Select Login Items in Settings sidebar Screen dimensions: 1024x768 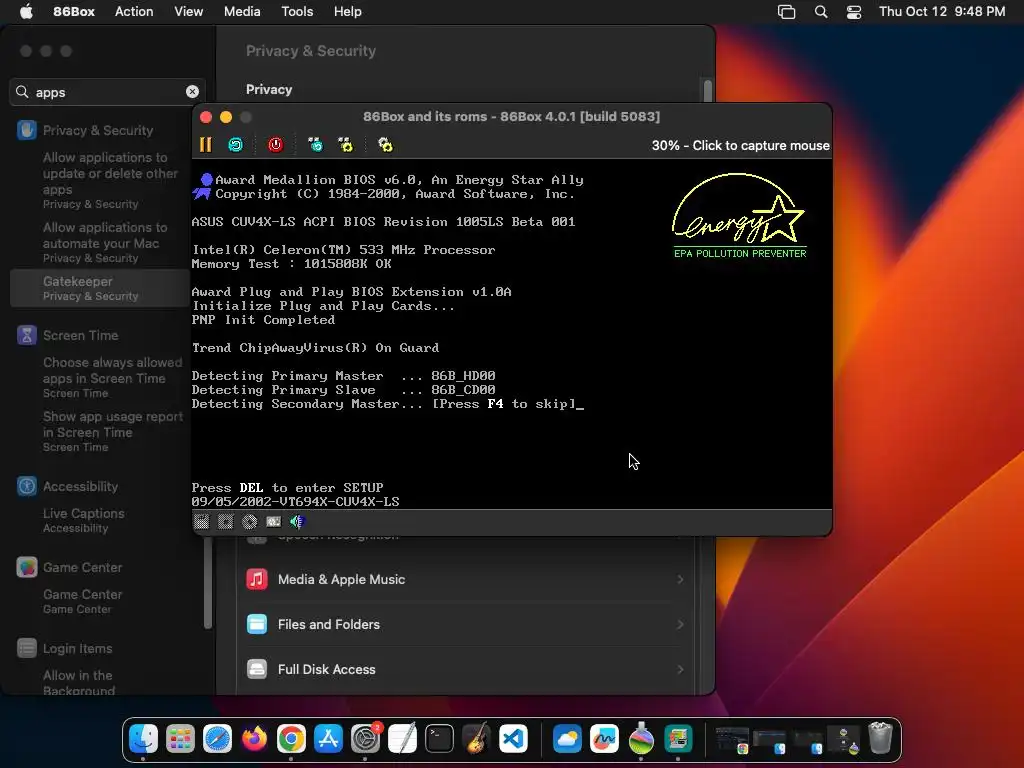77,648
